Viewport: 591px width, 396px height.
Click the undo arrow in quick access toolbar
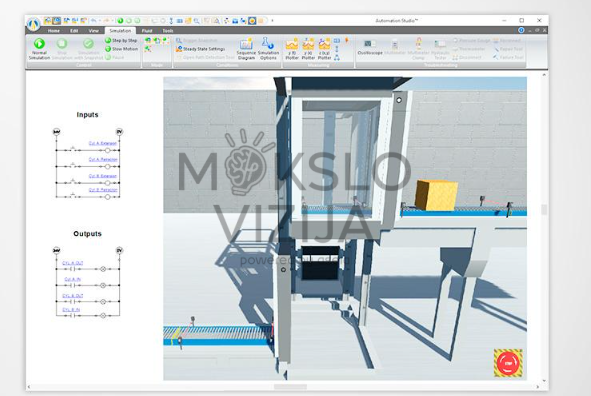[93, 21]
